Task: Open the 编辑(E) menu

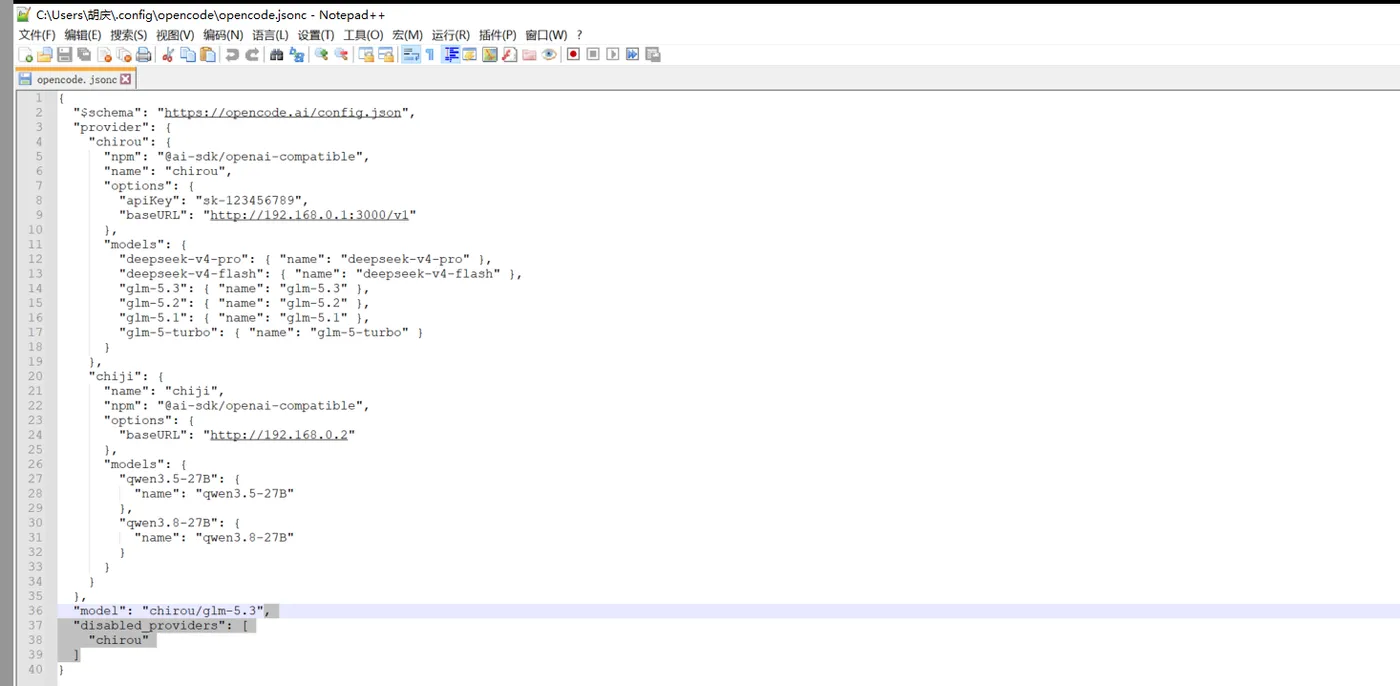Action: point(83,35)
